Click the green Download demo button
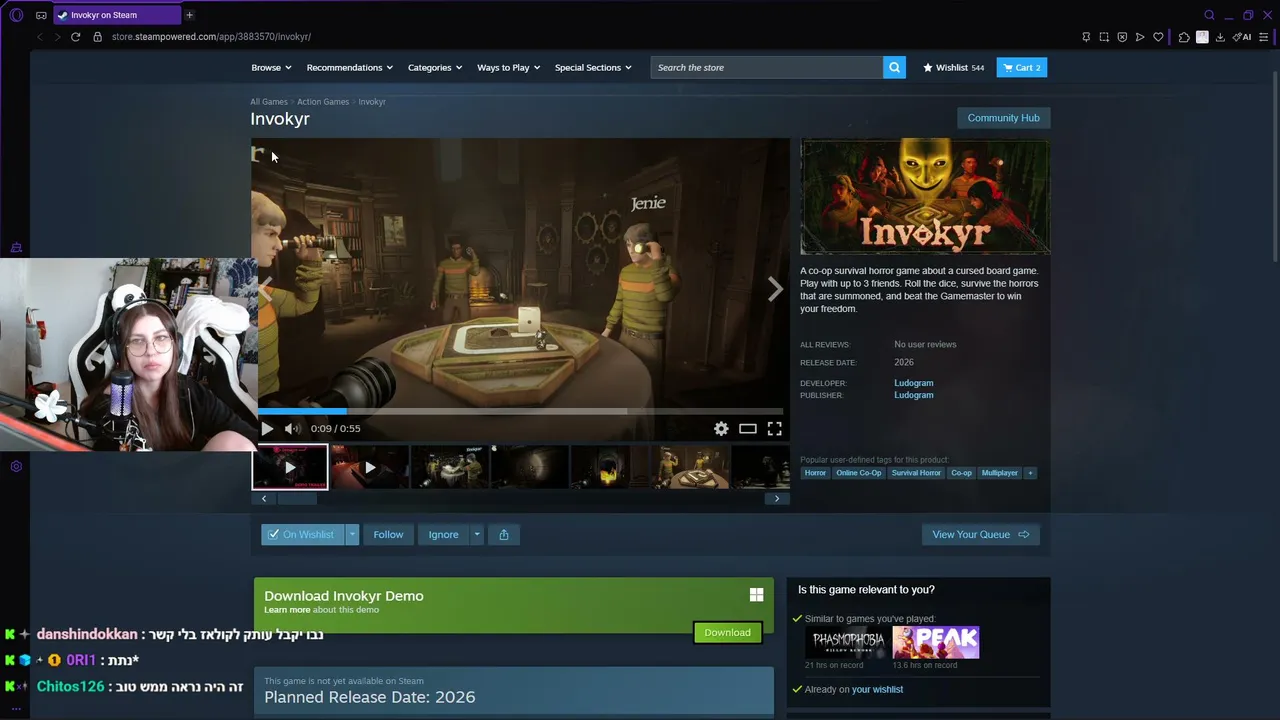This screenshot has height=720, width=1280. tap(727, 632)
